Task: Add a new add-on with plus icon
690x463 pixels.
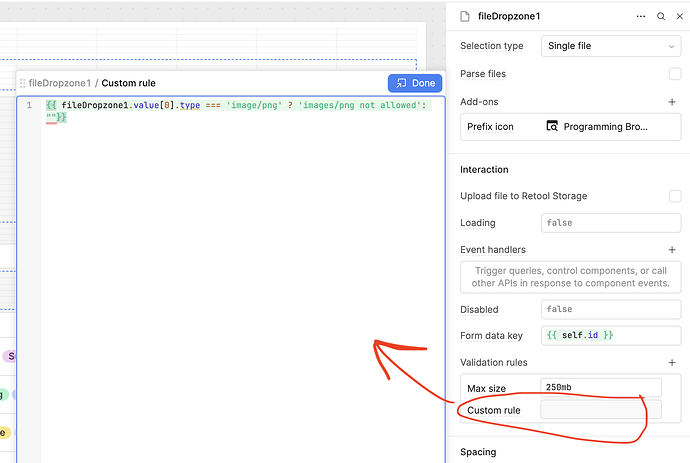Action: (x=672, y=102)
